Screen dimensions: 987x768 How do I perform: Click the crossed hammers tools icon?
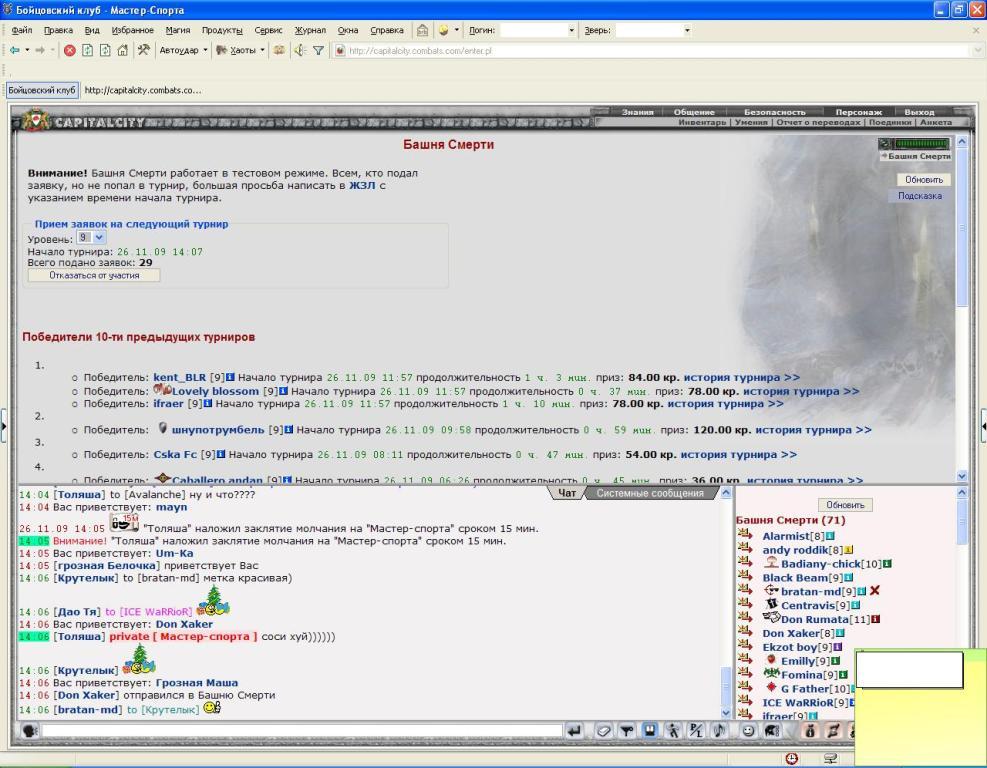144,50
